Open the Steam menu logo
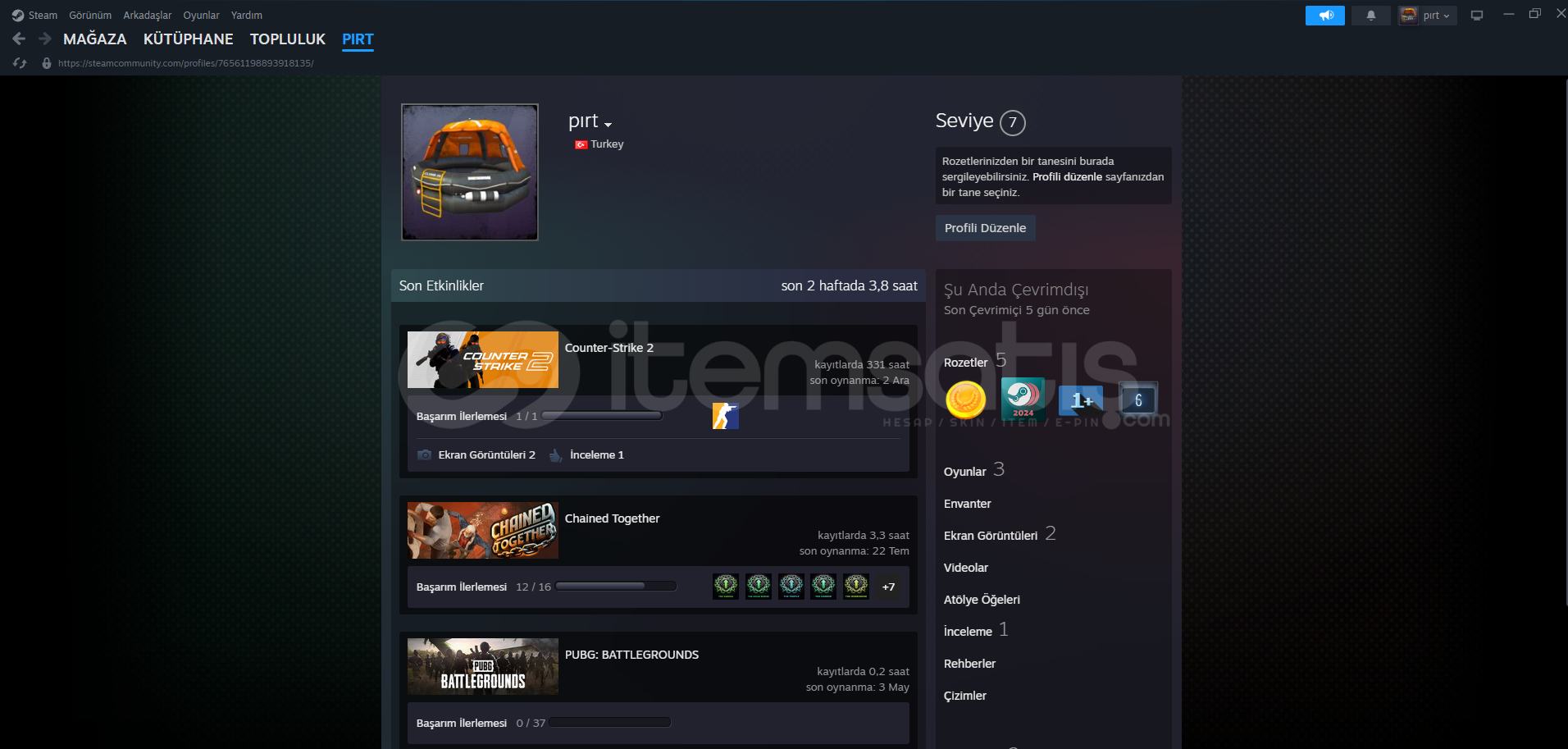This screenshot has width=1568, height=749. click(x=18, y=16)
